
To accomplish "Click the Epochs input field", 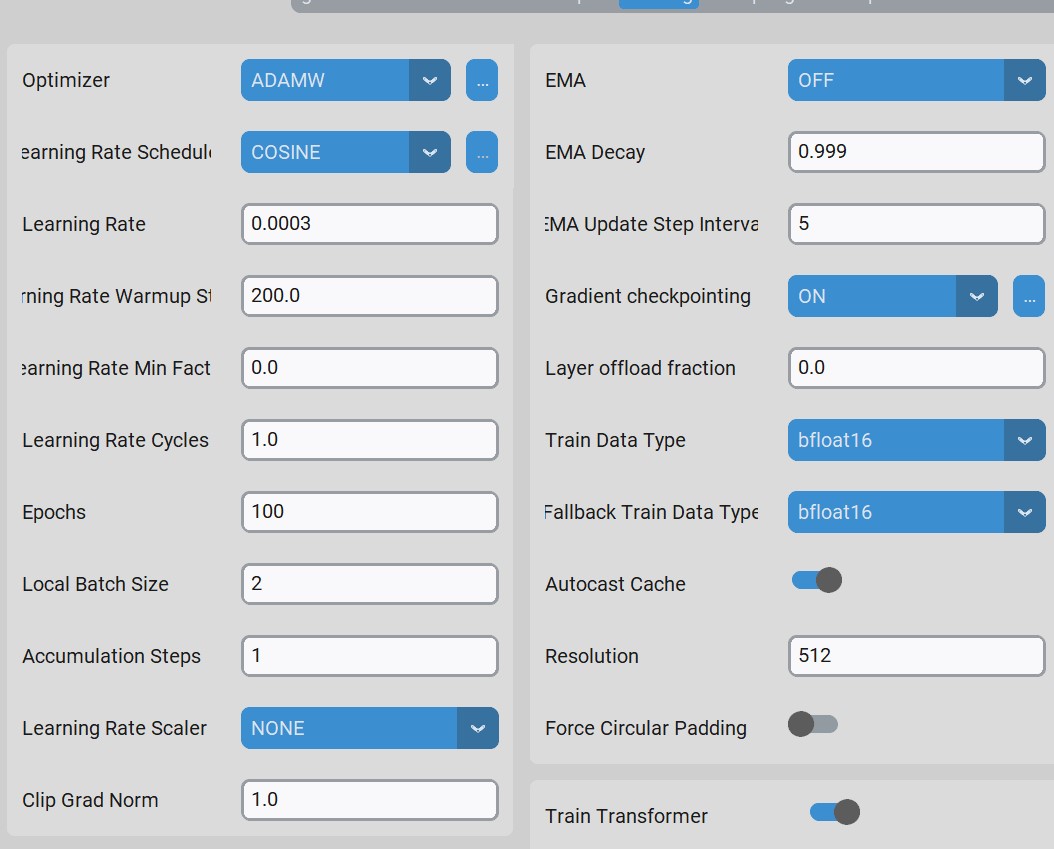I will coord(370,512).
